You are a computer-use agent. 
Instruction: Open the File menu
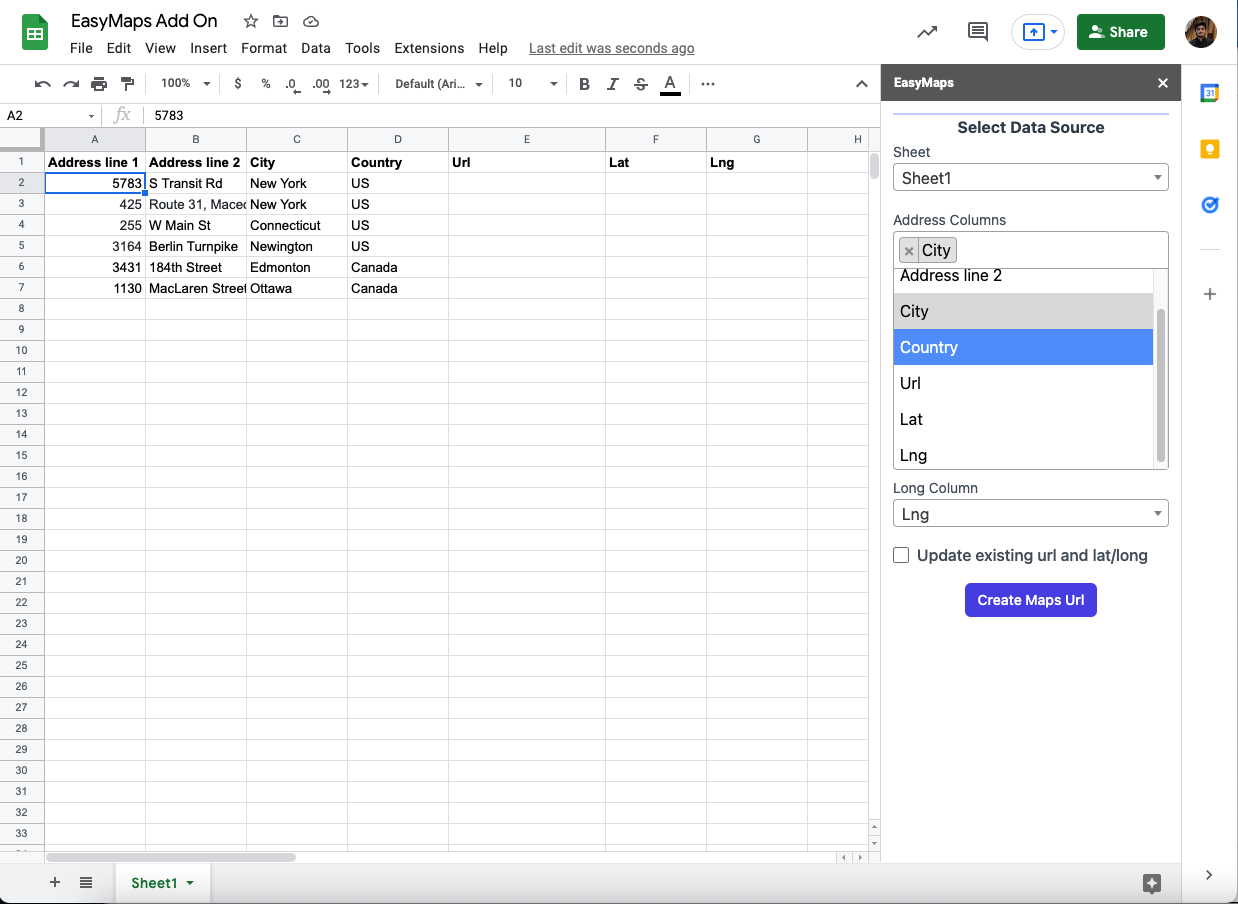(x=82, y=48)
